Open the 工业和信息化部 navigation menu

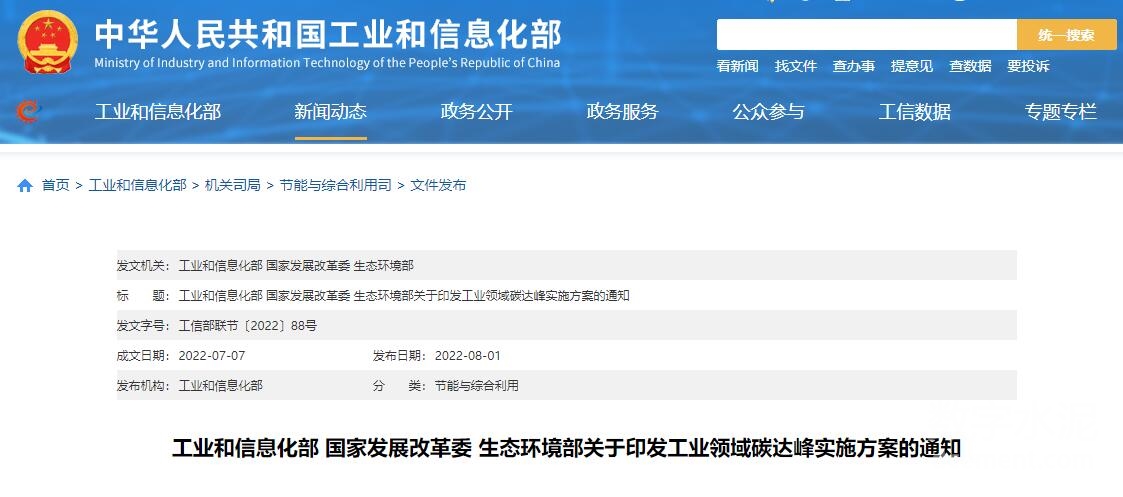point(158,112)
